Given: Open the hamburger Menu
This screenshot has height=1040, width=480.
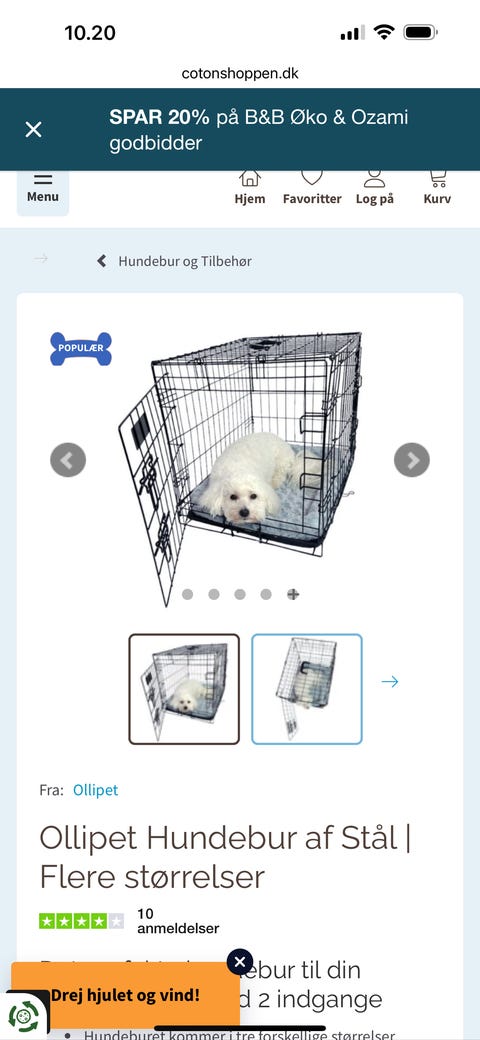Looking at the screenshot, I should pyautogui.click(x=43, y=191).
